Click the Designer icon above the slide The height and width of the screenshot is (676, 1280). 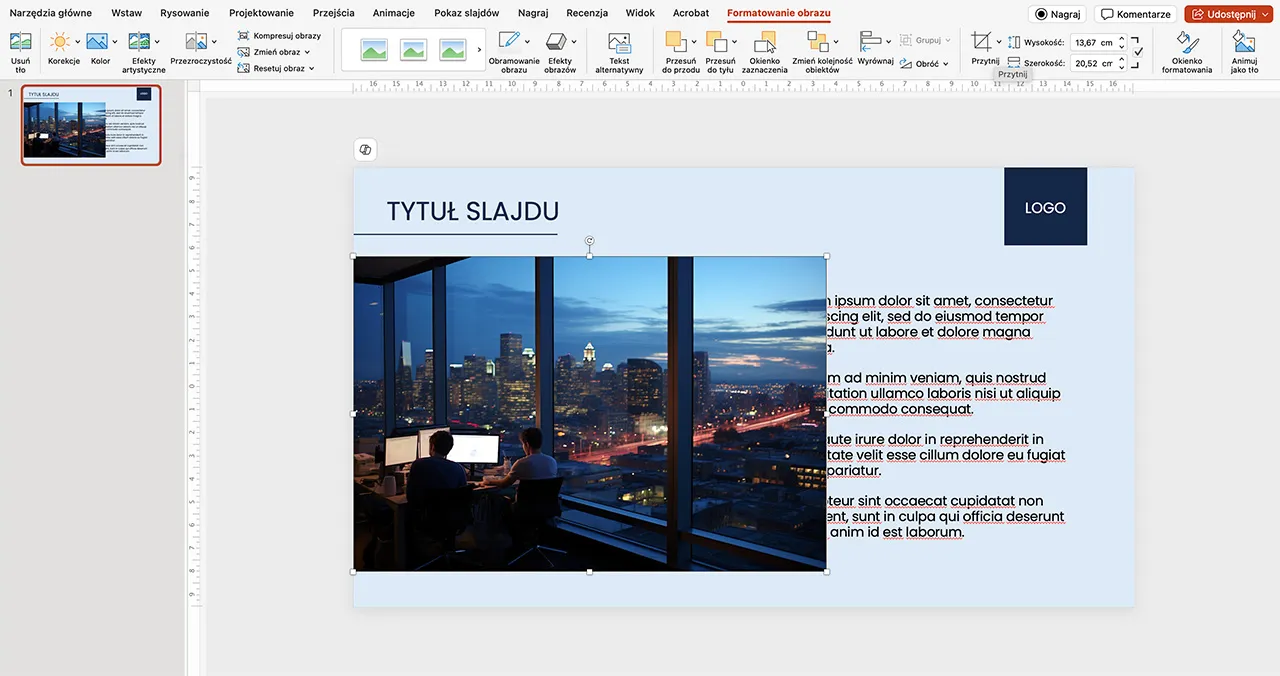(365, 150)
